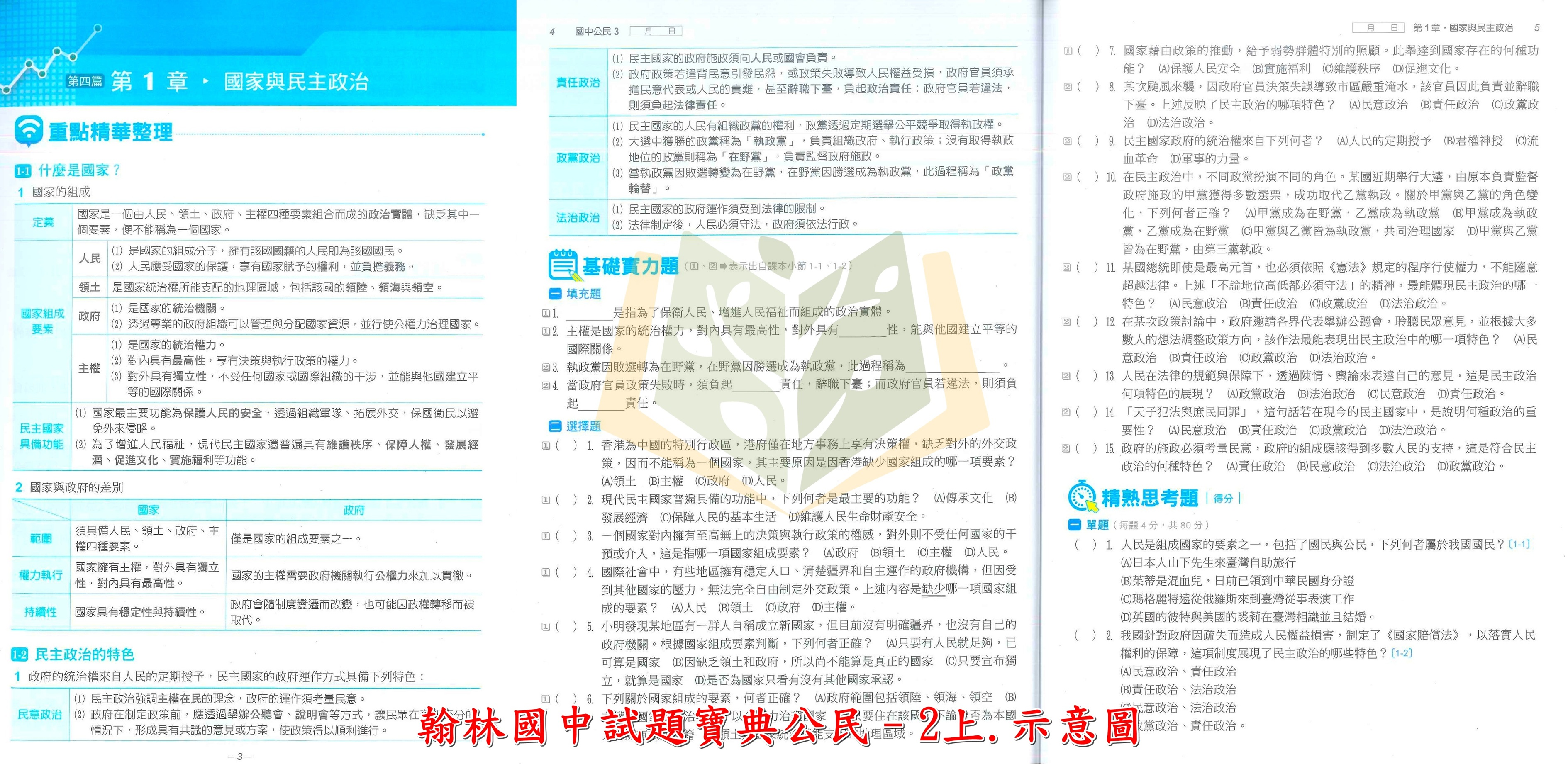Click the 法治政治 row label on page 4
This screenshot has height=764, width=1568.
tap(578, 217)
